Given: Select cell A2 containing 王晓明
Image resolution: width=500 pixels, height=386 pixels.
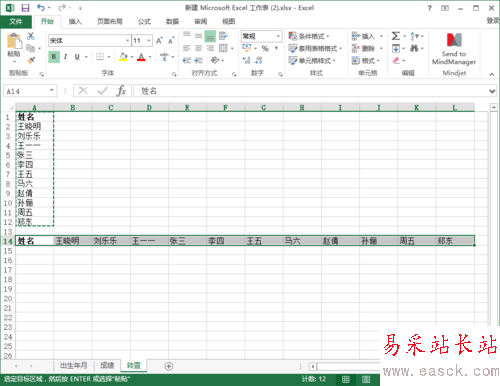Looking at the screenshot, I should point(35,126).
